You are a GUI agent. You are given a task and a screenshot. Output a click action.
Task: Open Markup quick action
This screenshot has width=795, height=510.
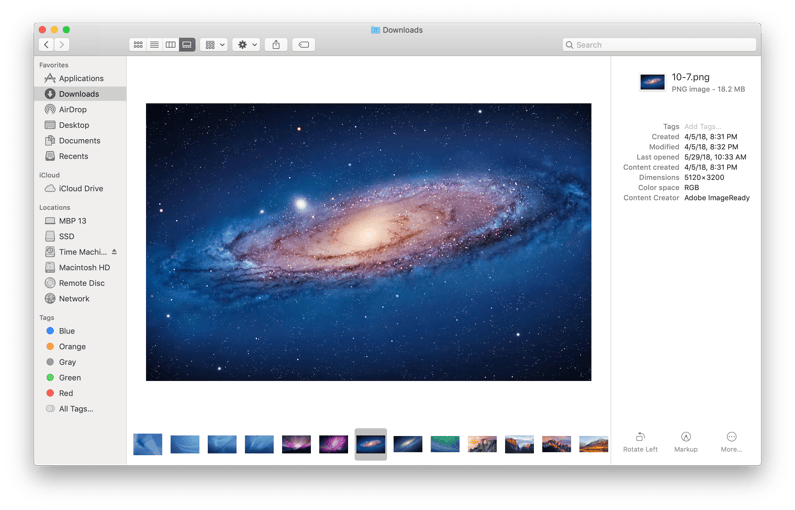point(685,442)
